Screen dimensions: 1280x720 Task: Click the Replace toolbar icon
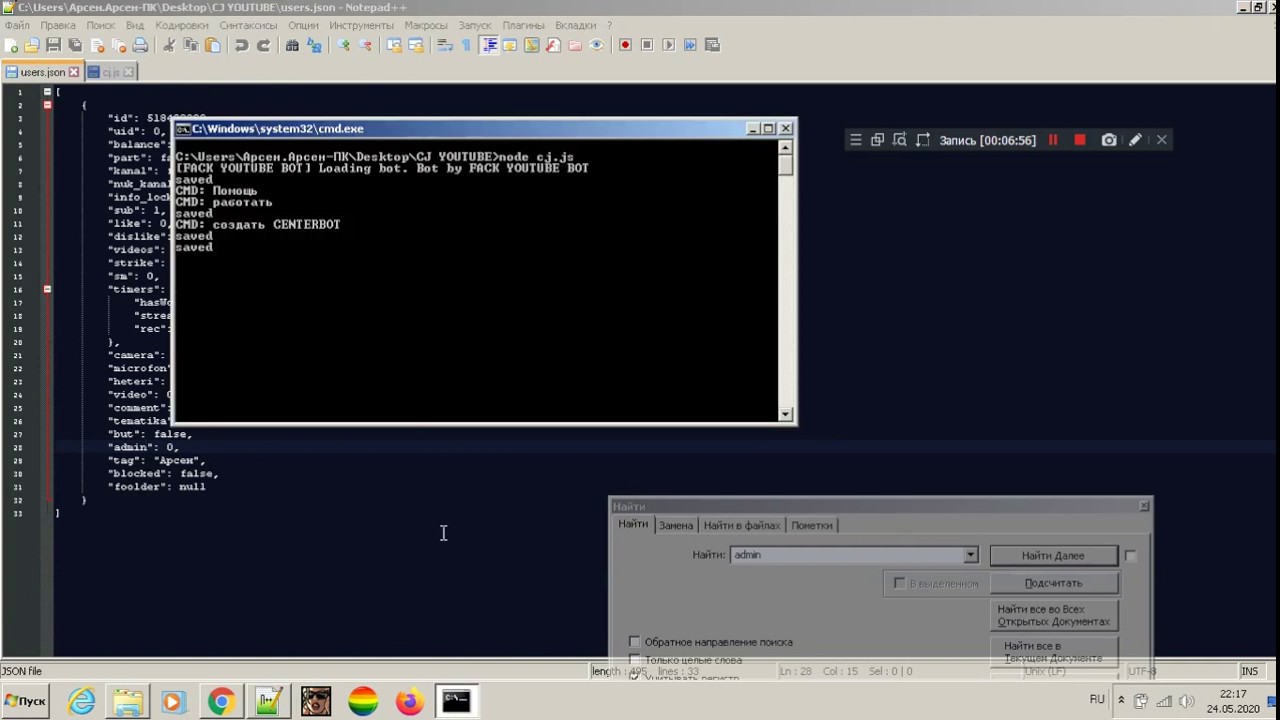(x=314, y=45)
